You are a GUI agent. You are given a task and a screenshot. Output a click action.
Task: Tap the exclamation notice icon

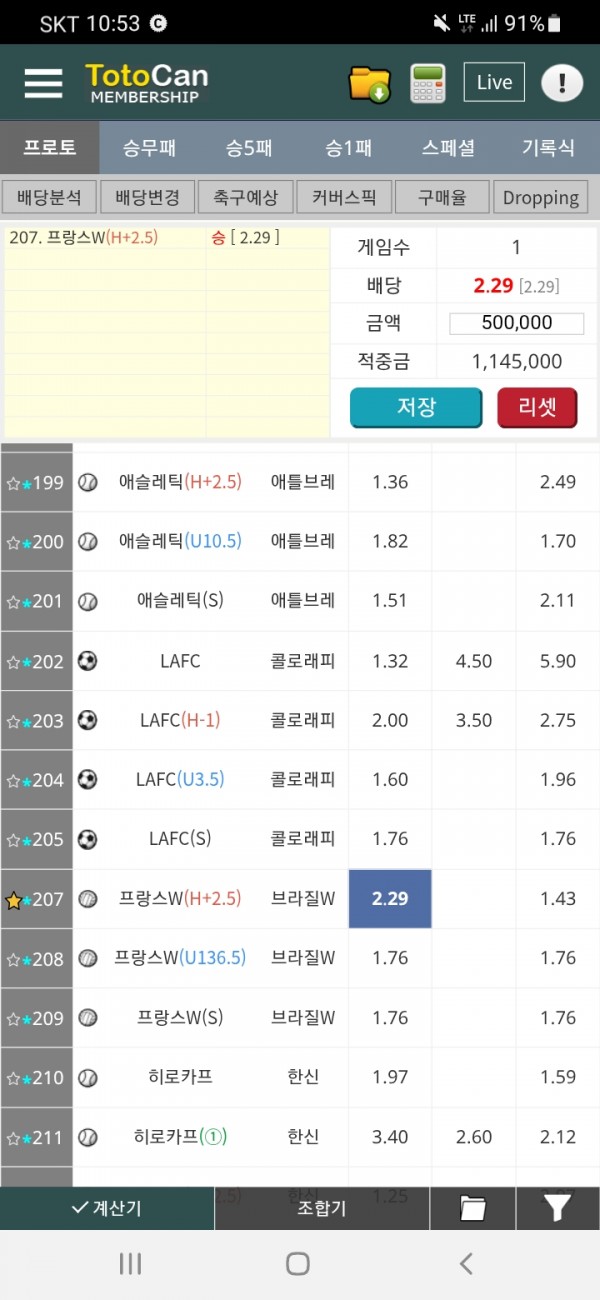coord(562,83)
